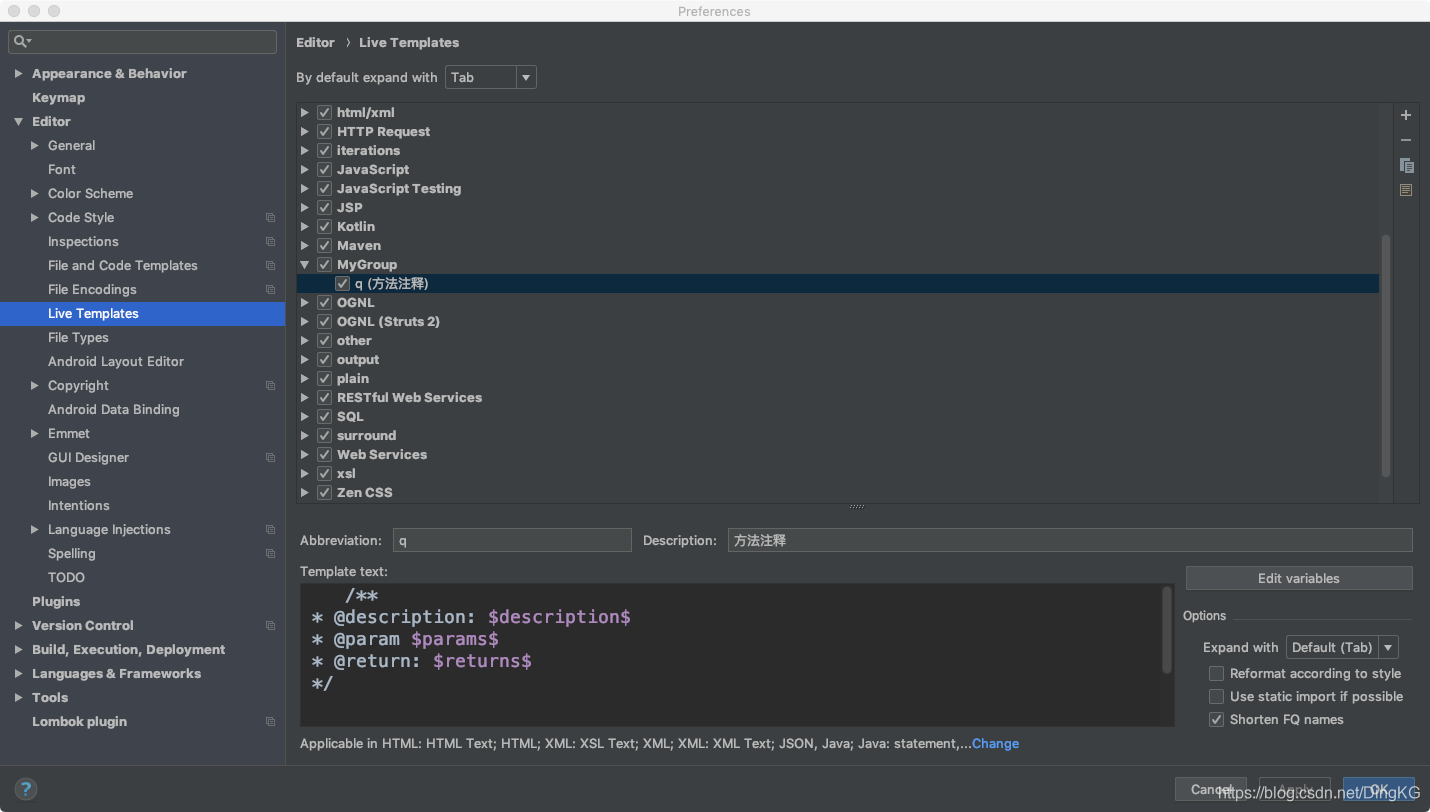Viewport: 1430px width, 812px height.
Task: Click project-level icon beside File and Code Templates
Action: (x=270, y=266)
